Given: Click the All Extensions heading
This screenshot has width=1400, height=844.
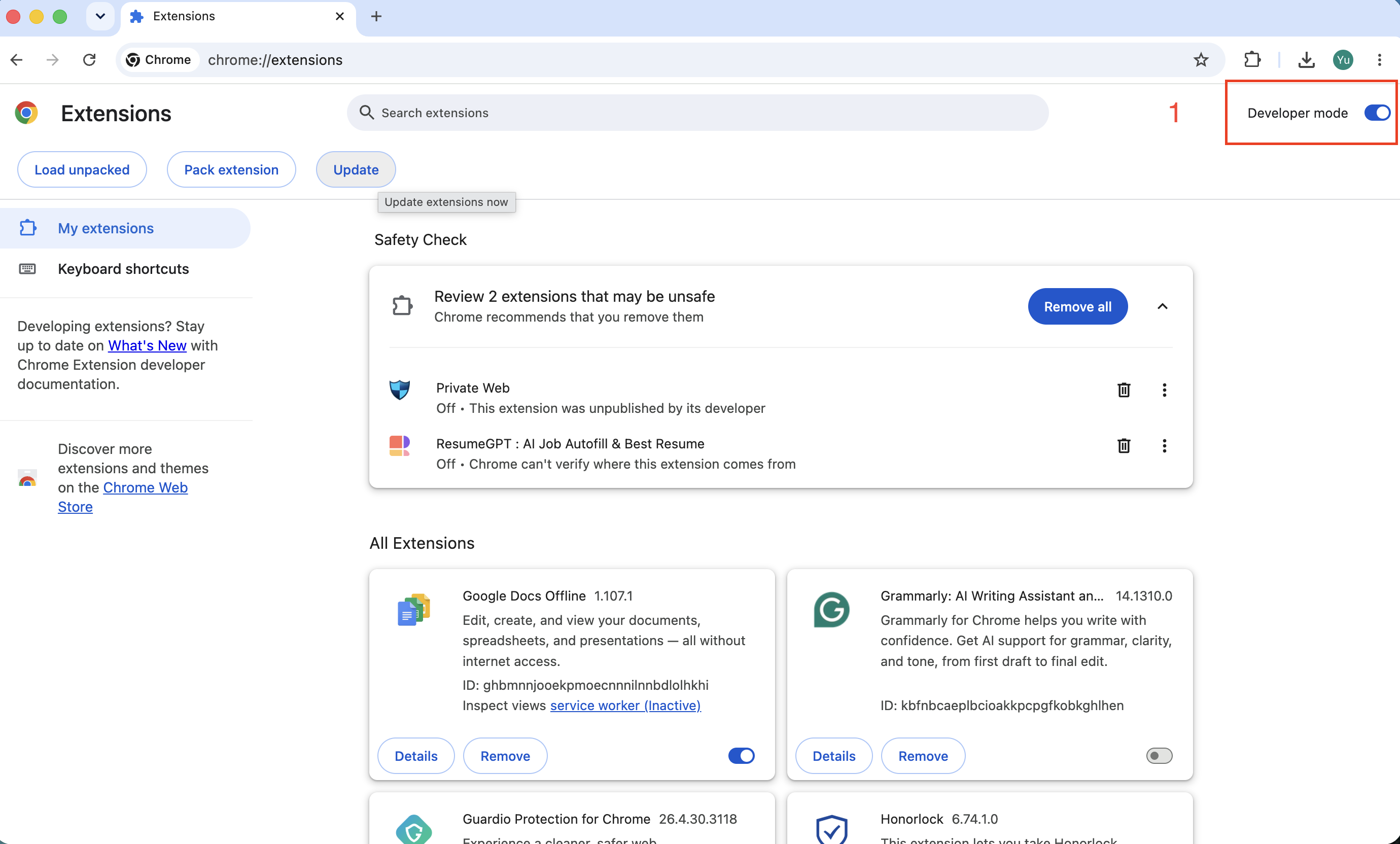Looking at the screenshot, I should pyautogui.click(x=422, y=544).
